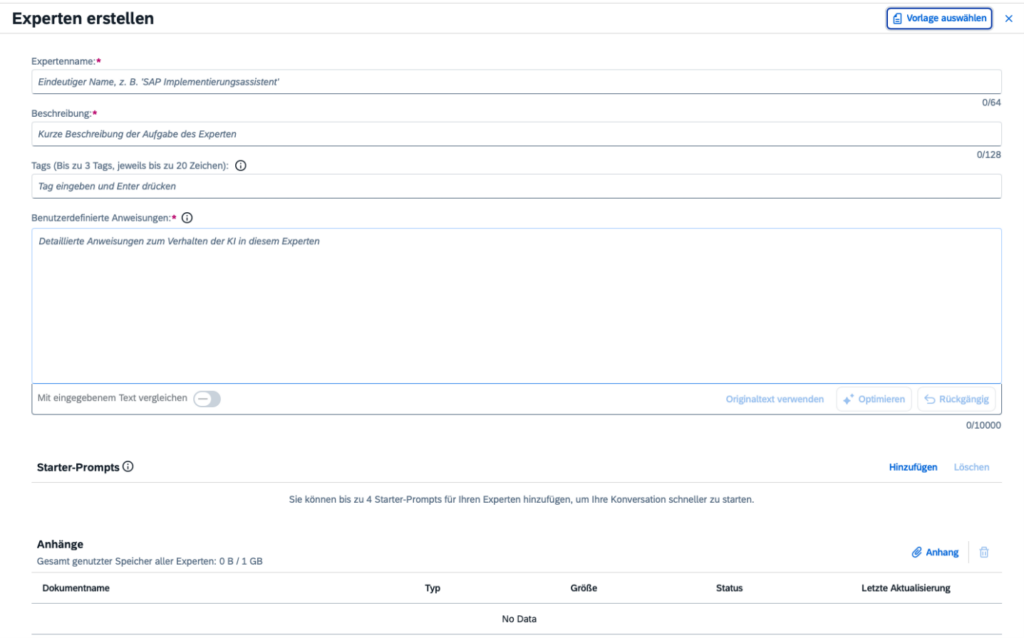Click the Benutzerdefinierte Anweisungen text area

pos(516,306)
